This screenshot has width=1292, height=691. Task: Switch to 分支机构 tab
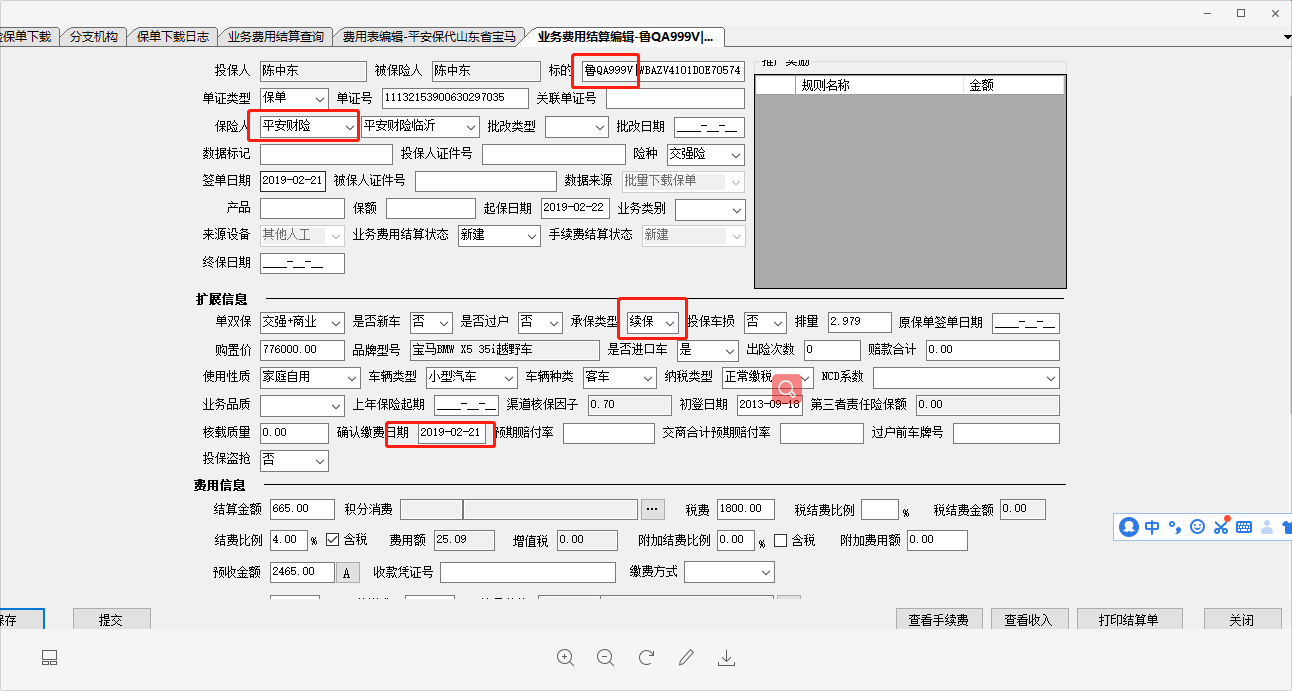coord(94,36)
